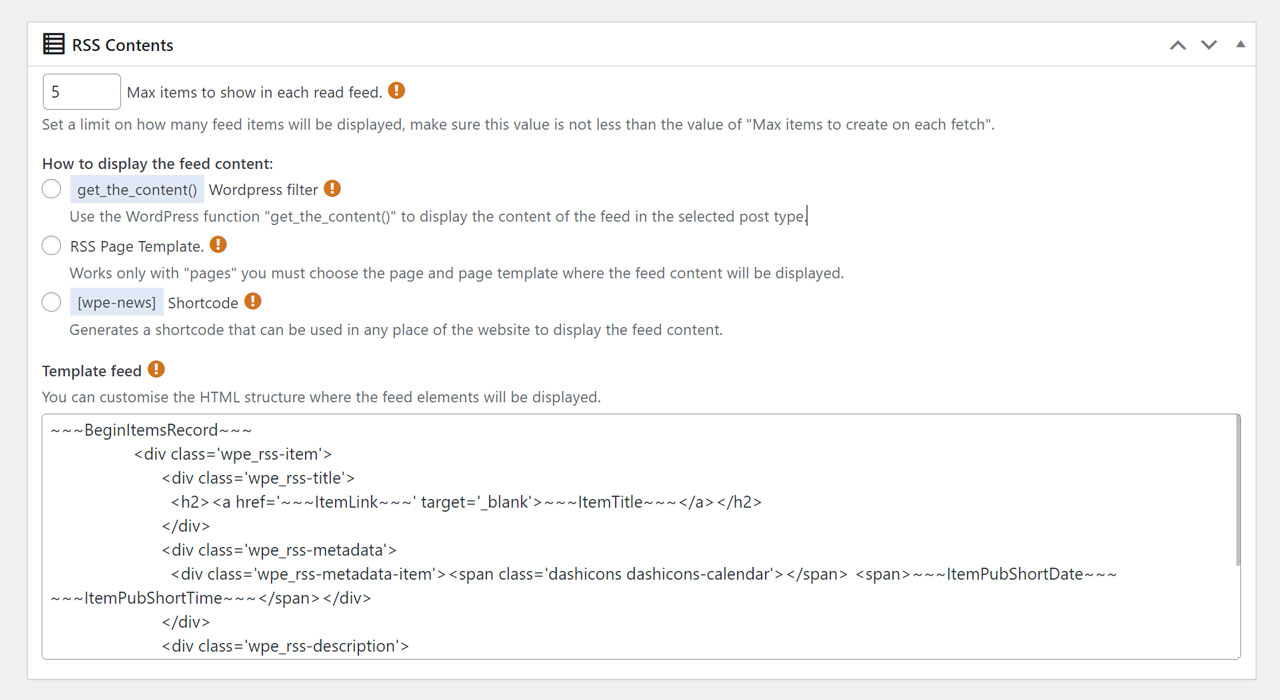
Task: Open help icon next to Wordpress filter
Action: pyautogui.click(x=332, y=188)
